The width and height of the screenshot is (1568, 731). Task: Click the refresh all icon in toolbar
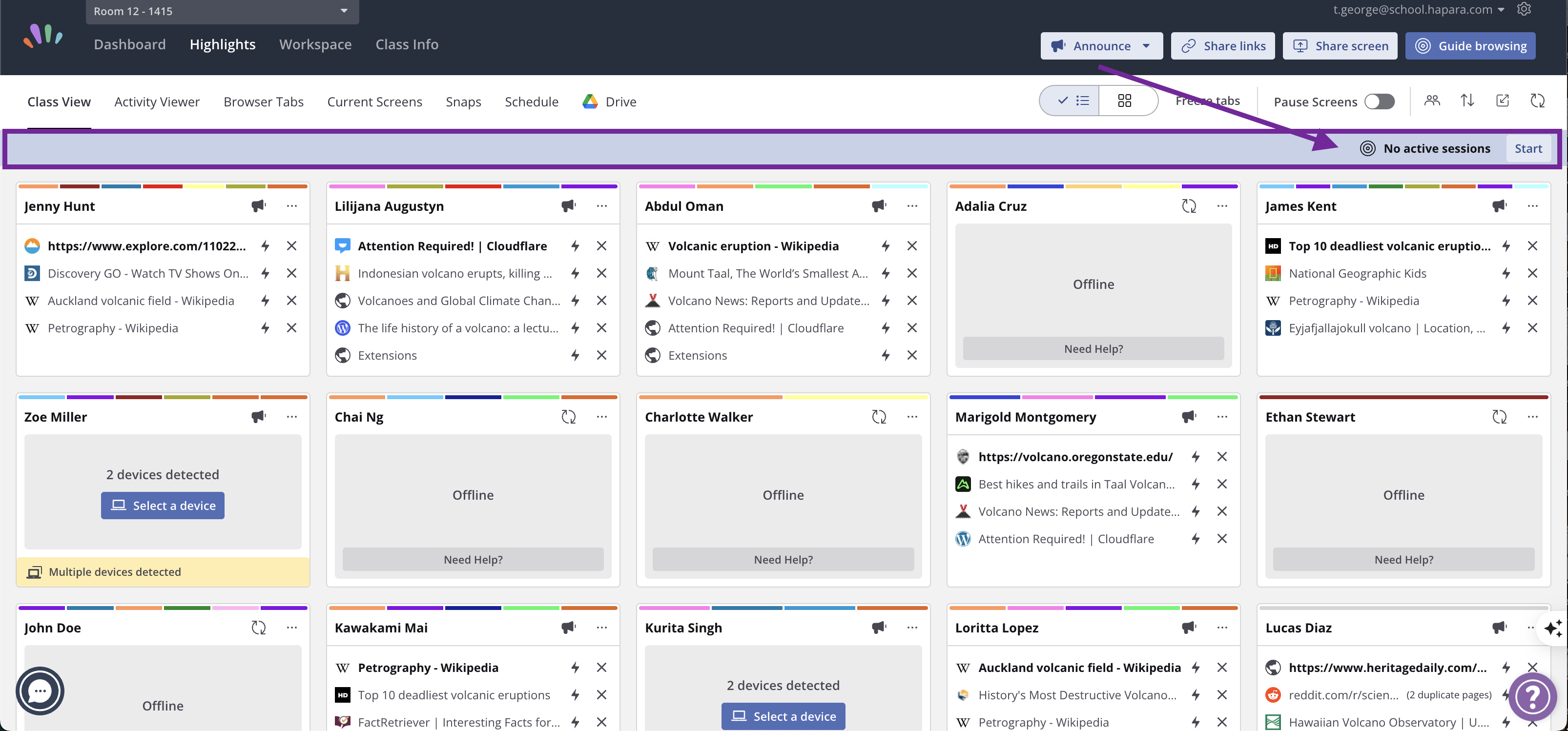pyautogui.click(x=1538, y=101)
